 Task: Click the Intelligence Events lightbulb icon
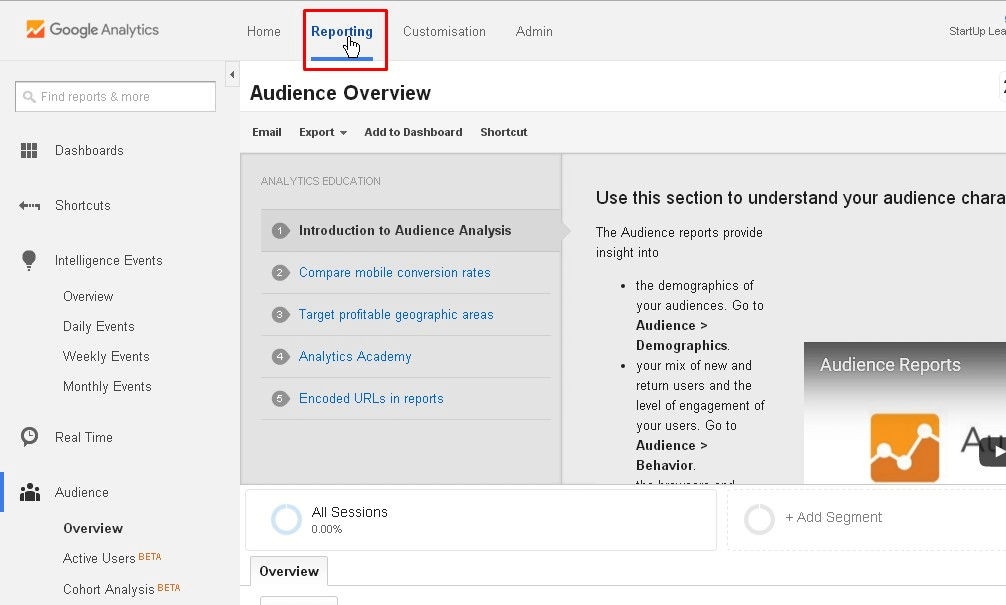pyautogui.click(x=30, y=261)
